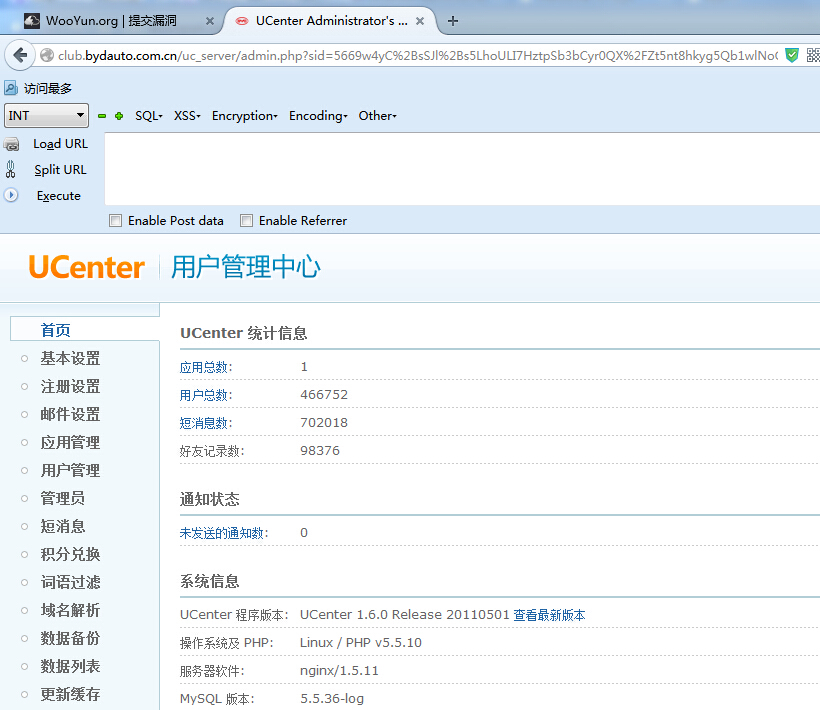Open the INT type dropdown

tap(47, 116)
